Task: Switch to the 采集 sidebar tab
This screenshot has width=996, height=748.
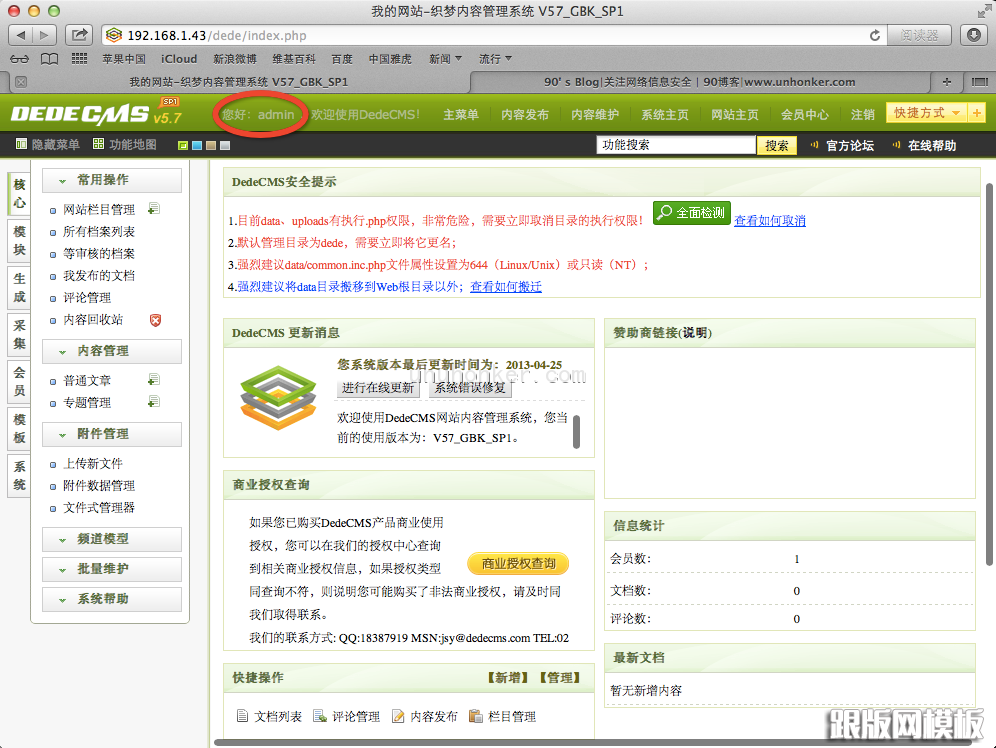Action: pyautogui.click(x=19, y=335)
